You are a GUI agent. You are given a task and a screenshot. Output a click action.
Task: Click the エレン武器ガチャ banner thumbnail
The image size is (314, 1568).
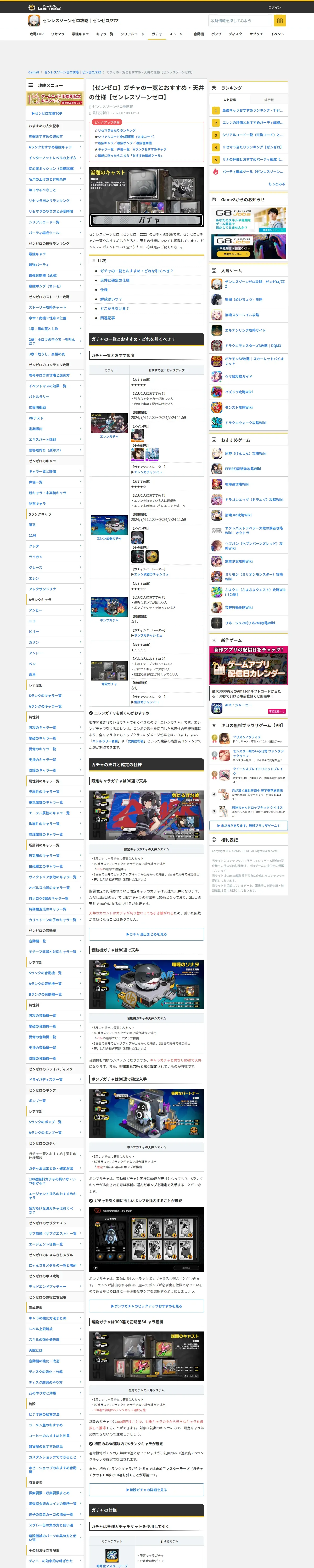click(109, 525)
